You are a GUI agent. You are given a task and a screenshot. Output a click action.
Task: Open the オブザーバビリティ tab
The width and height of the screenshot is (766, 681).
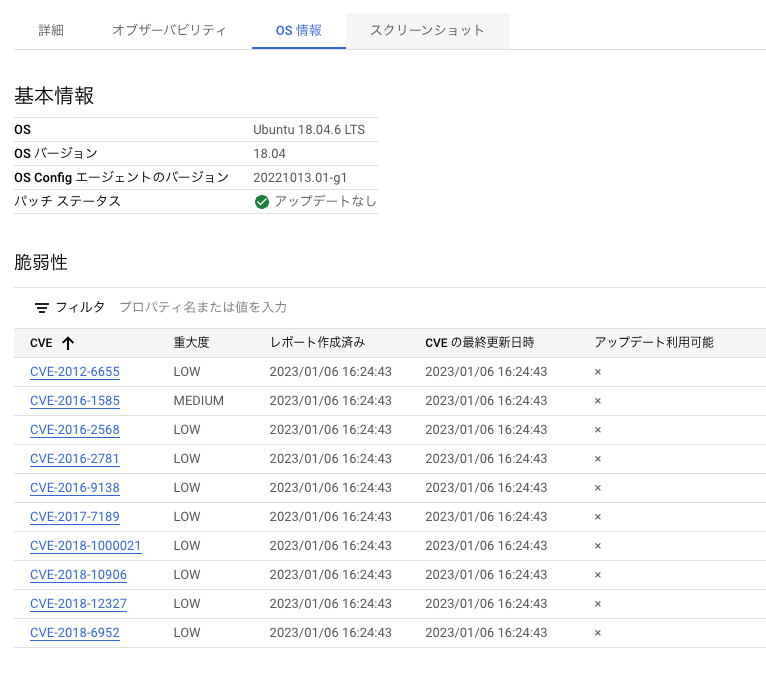[x=169, y=31]
